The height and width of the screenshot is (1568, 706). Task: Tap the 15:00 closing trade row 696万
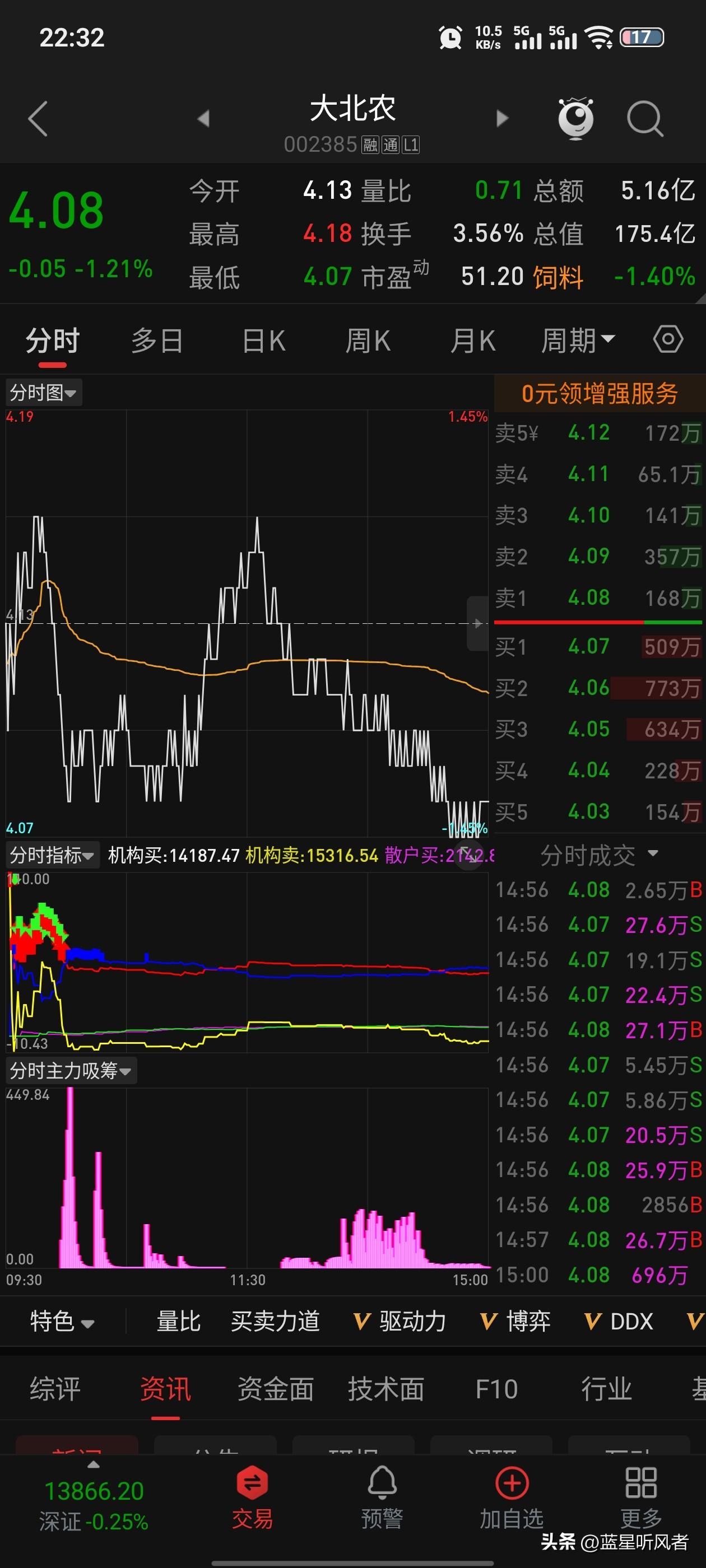coord(599,1275)
